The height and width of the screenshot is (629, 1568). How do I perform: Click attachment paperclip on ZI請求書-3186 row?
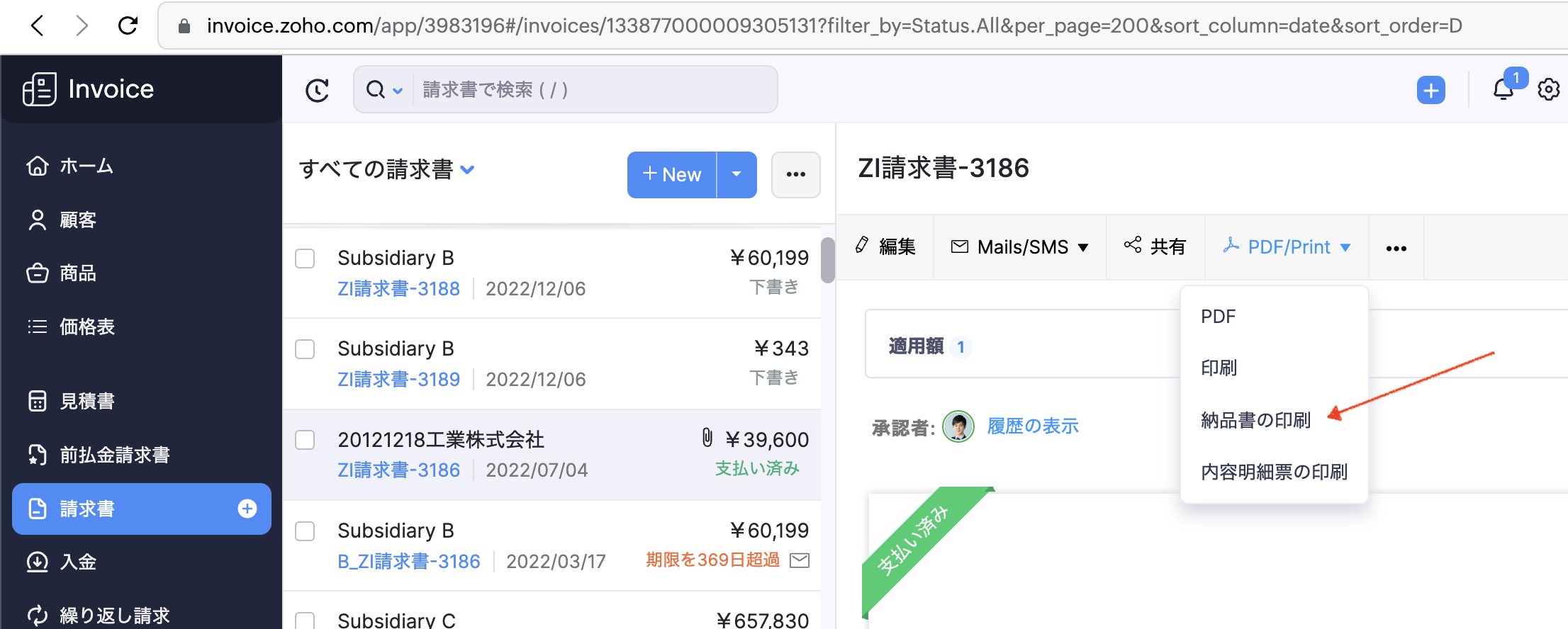[x=707, y=438]
